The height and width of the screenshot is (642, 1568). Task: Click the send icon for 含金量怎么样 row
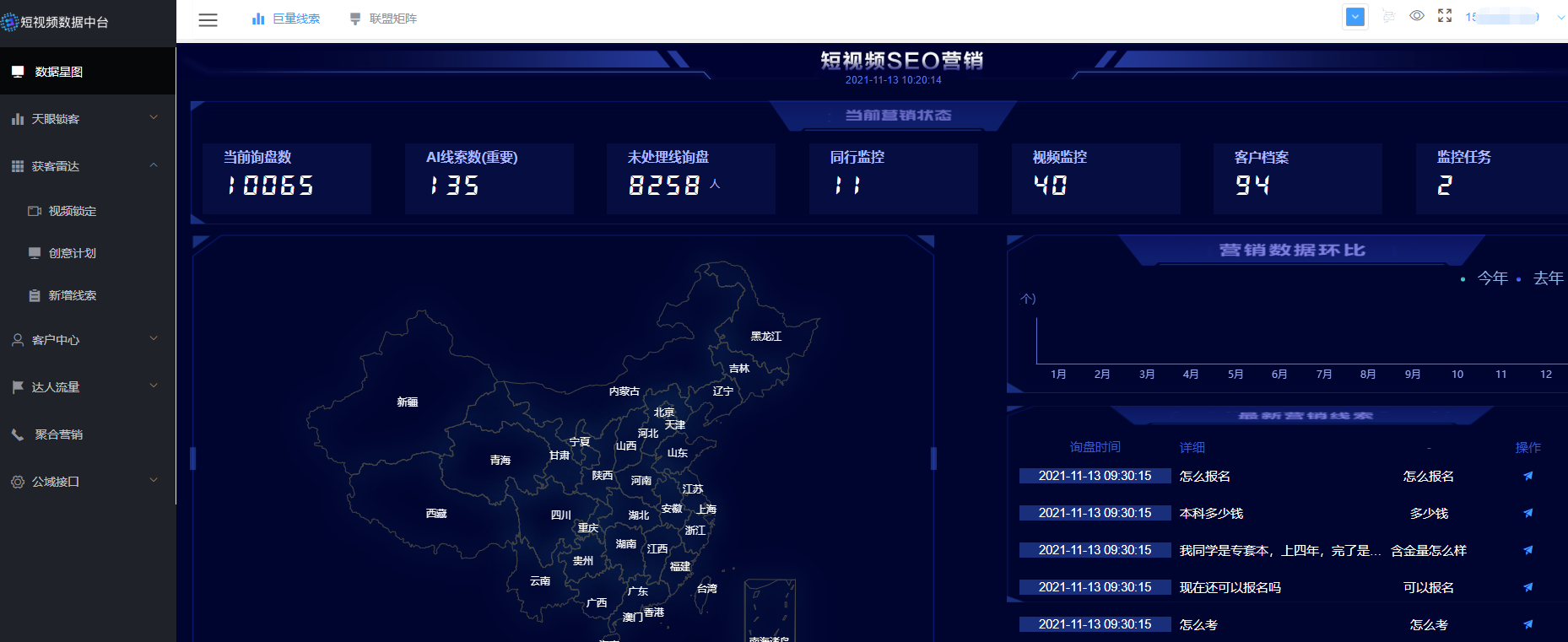(1527, 550)
